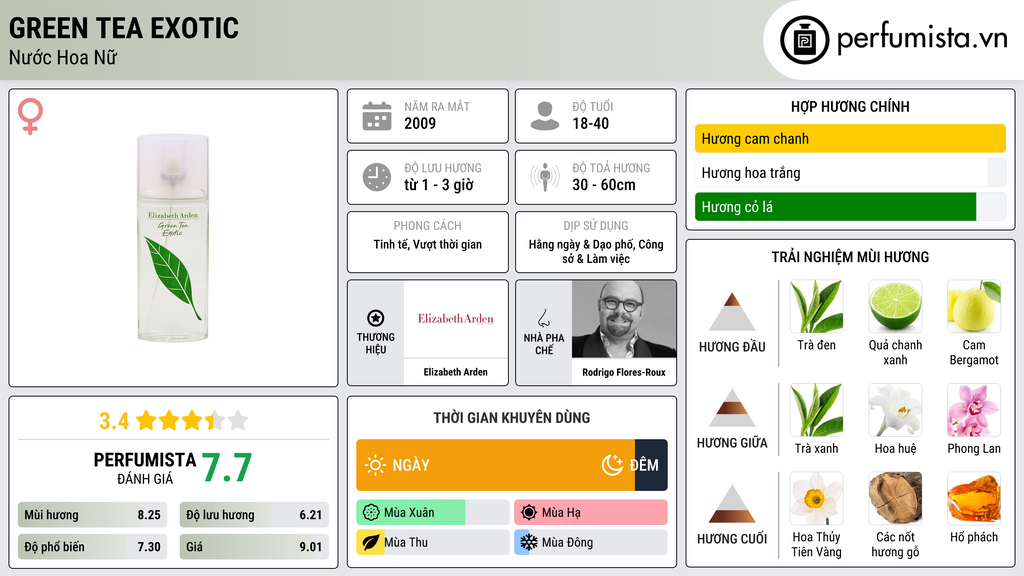
Task: Click the Trà đen note image
Action: click(x=816, y=307)
